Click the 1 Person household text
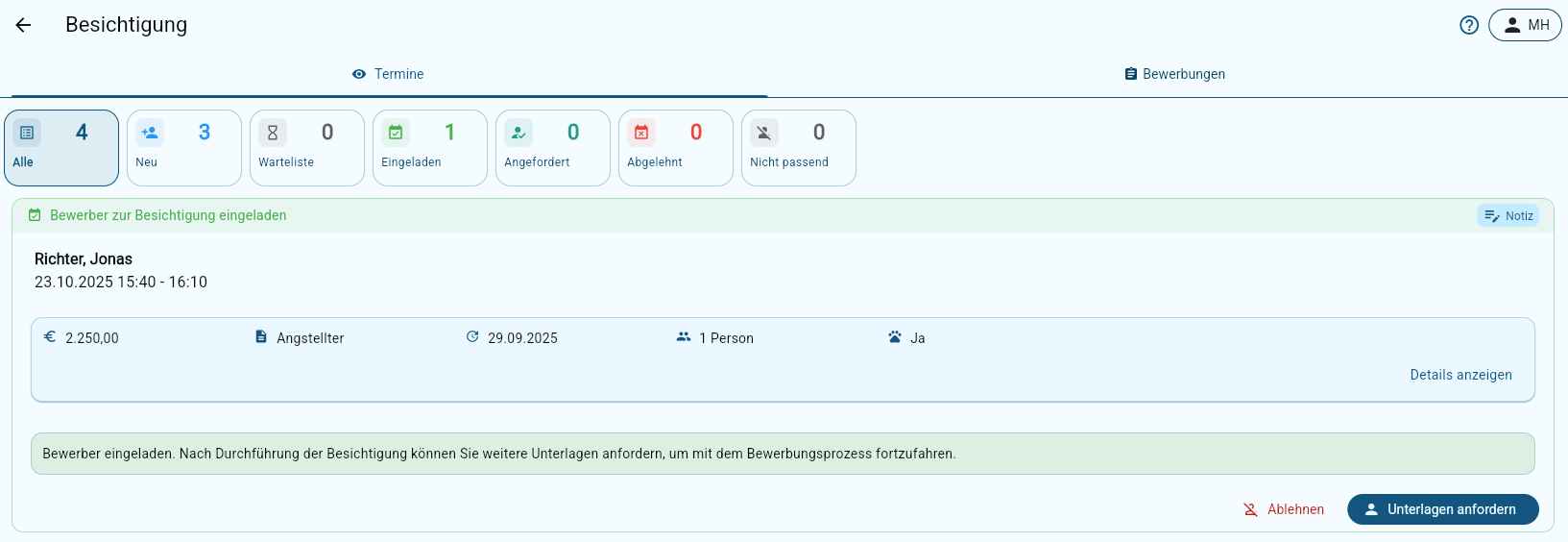The image size is (1568, 542). [x=726, y=338]
